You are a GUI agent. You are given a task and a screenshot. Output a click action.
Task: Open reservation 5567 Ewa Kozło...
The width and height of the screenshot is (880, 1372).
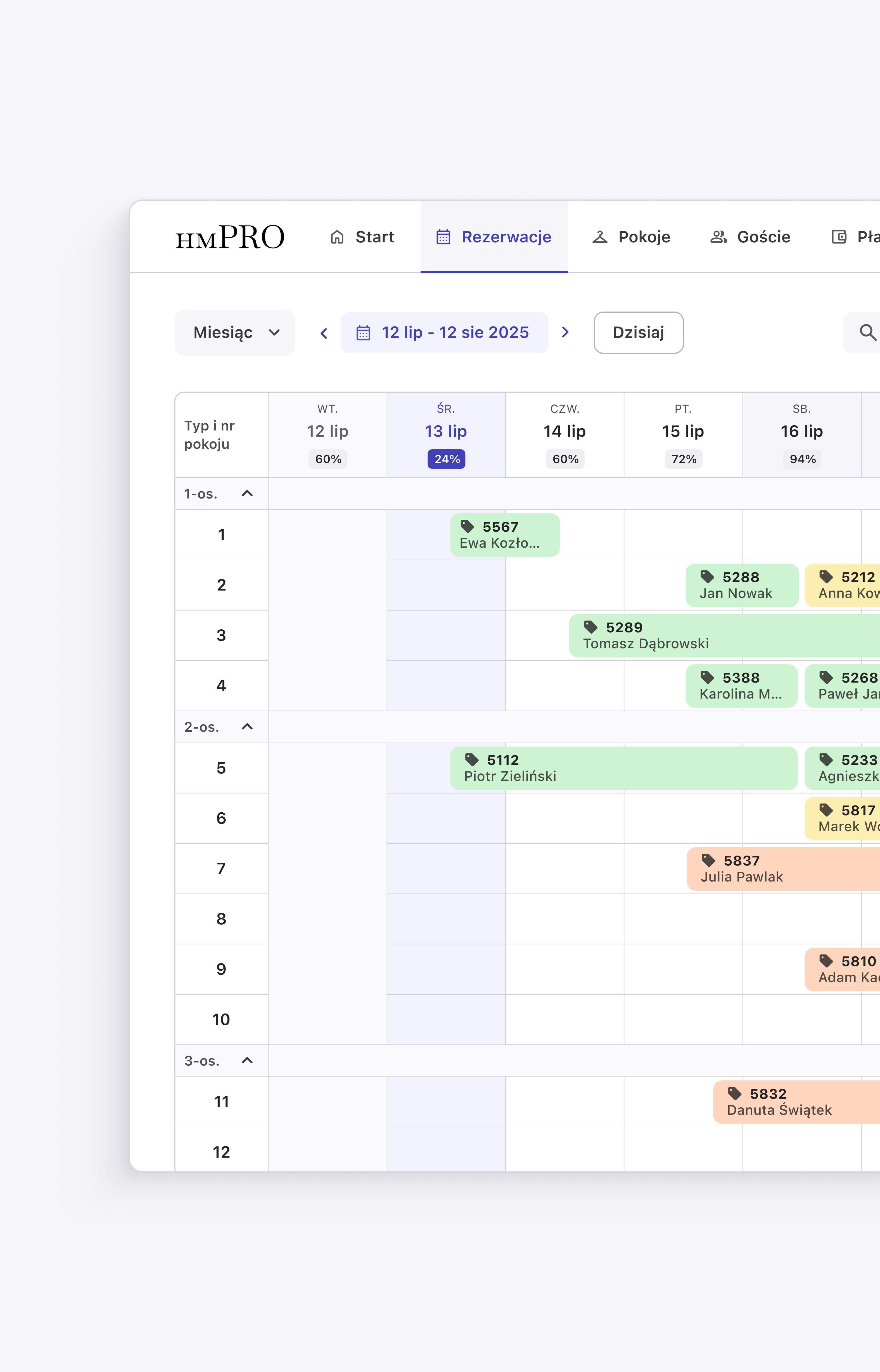tap(505, 535)
